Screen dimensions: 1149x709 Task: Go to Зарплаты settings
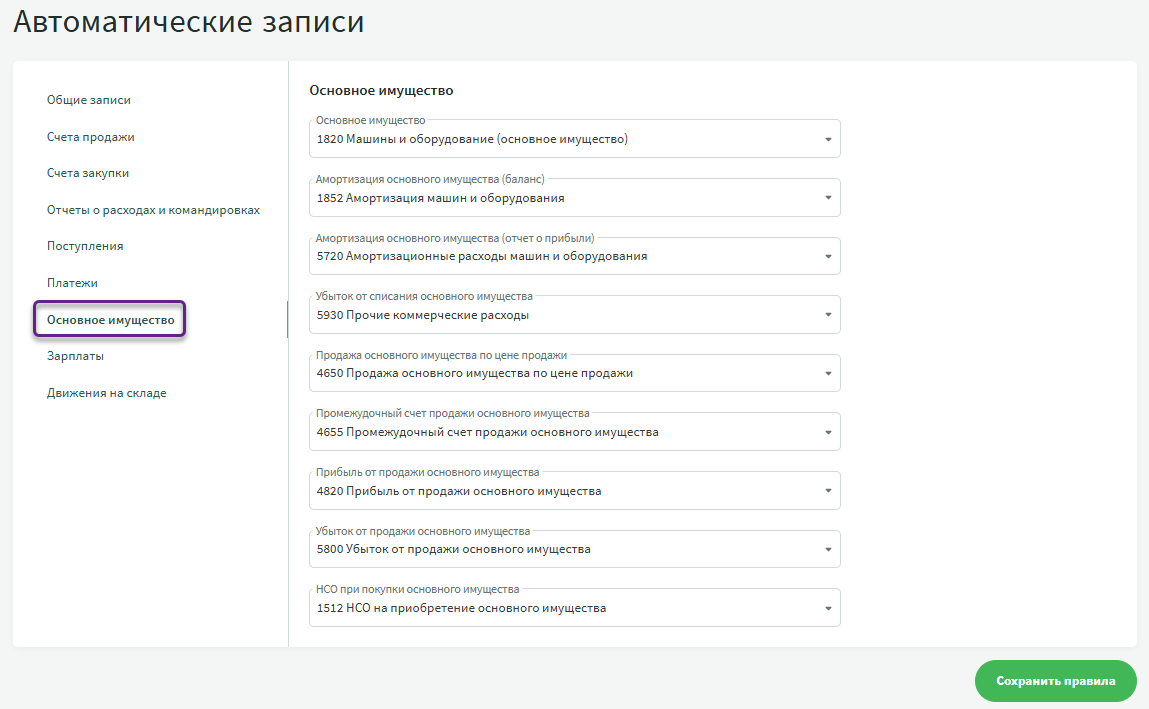75,356
